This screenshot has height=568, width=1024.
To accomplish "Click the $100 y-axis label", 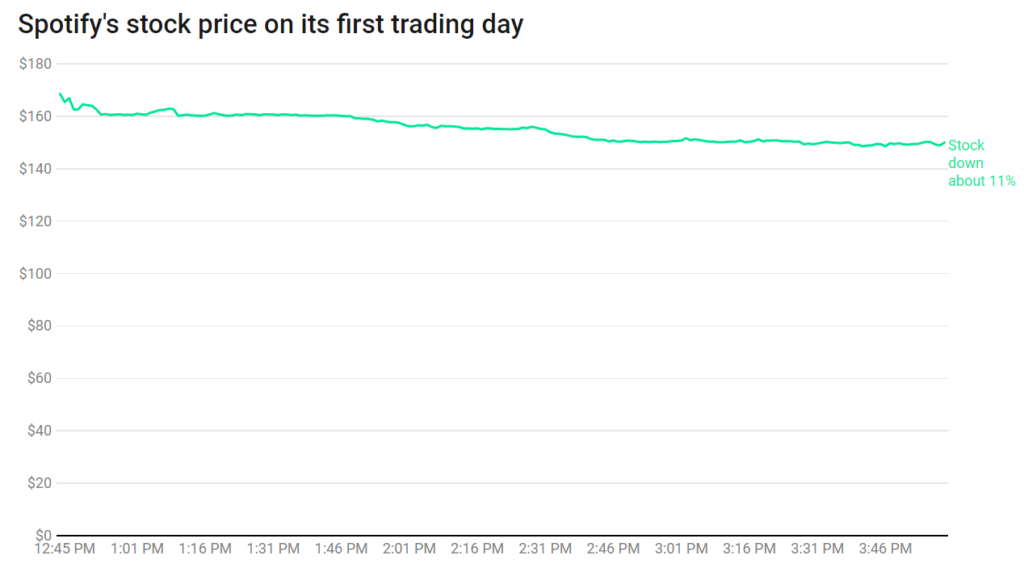I will click(35, 274).
